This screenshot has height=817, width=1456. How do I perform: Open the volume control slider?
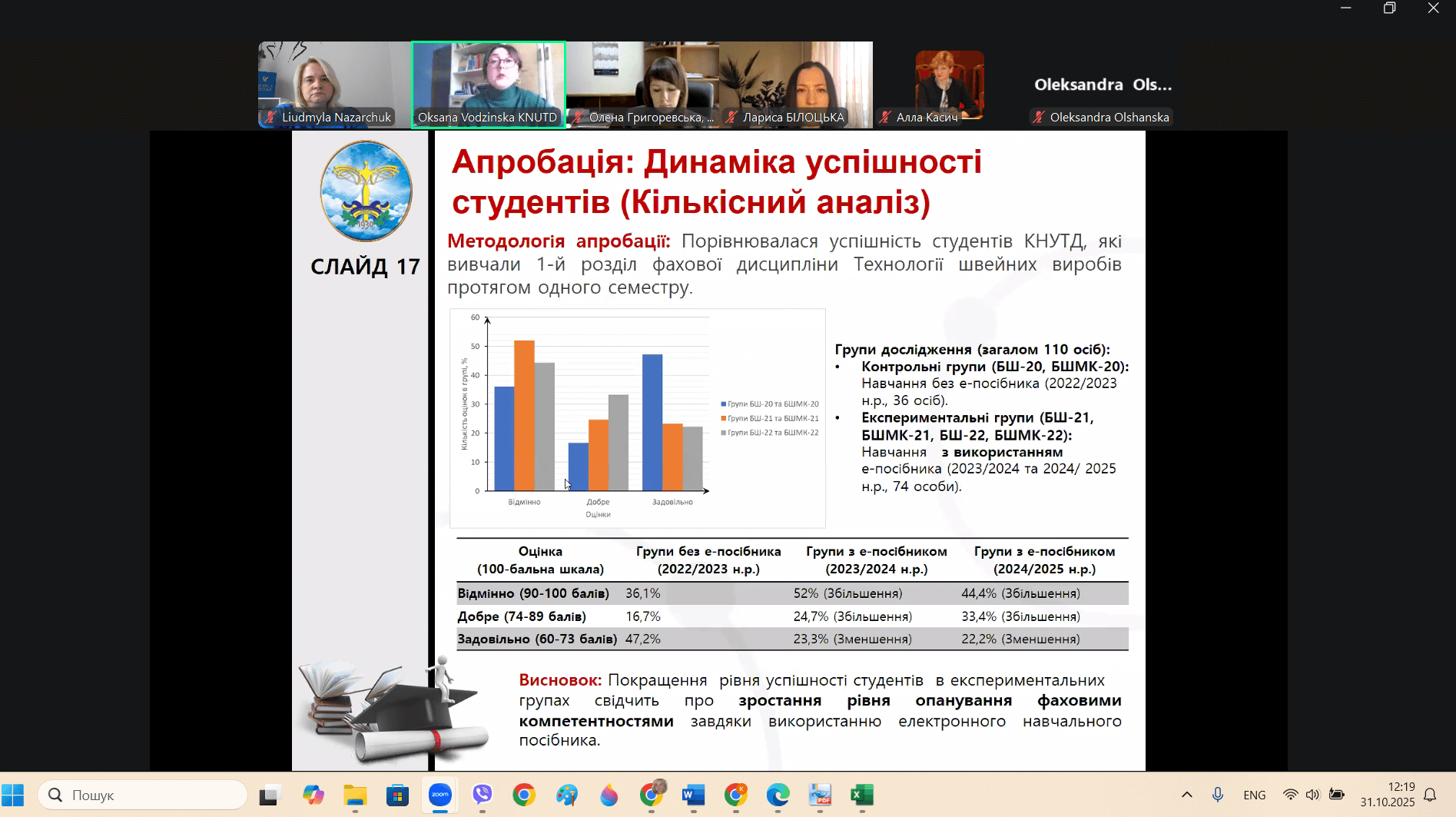(x=1312, y=795)
